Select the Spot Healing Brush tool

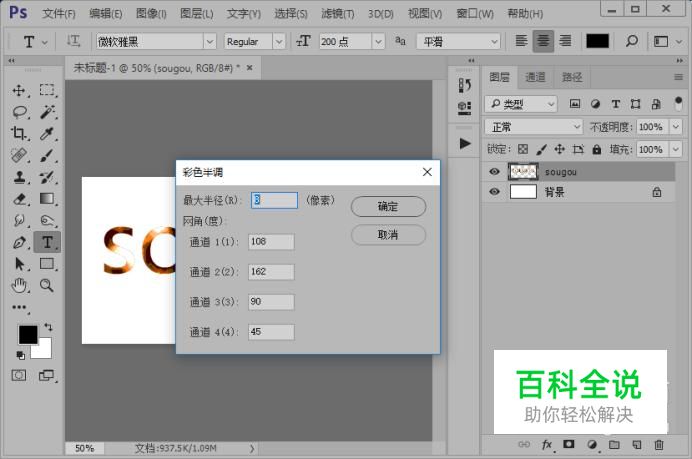point(19,155)
